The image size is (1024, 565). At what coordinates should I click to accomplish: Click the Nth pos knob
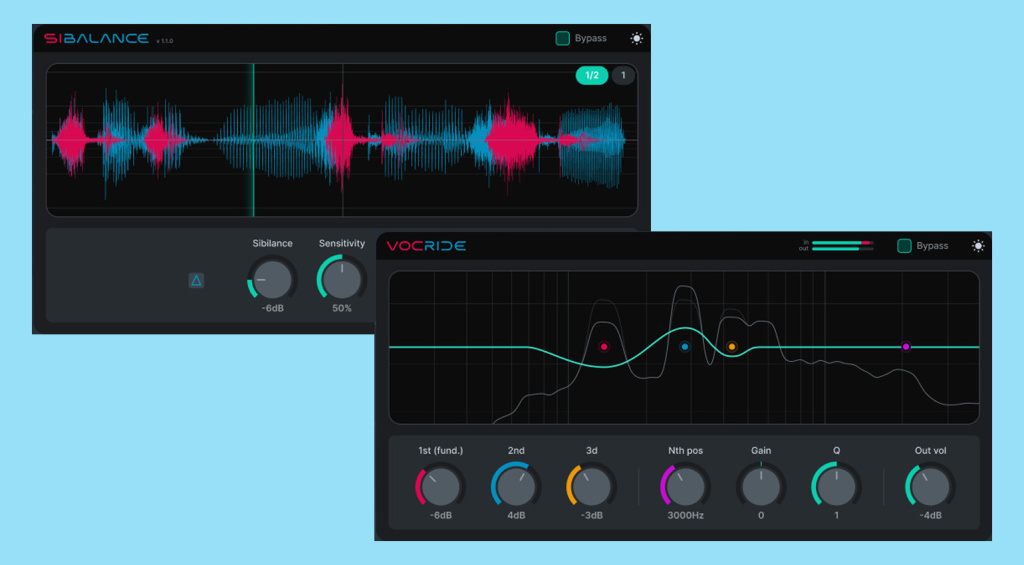pyautogui.click(x=685, y=486)
